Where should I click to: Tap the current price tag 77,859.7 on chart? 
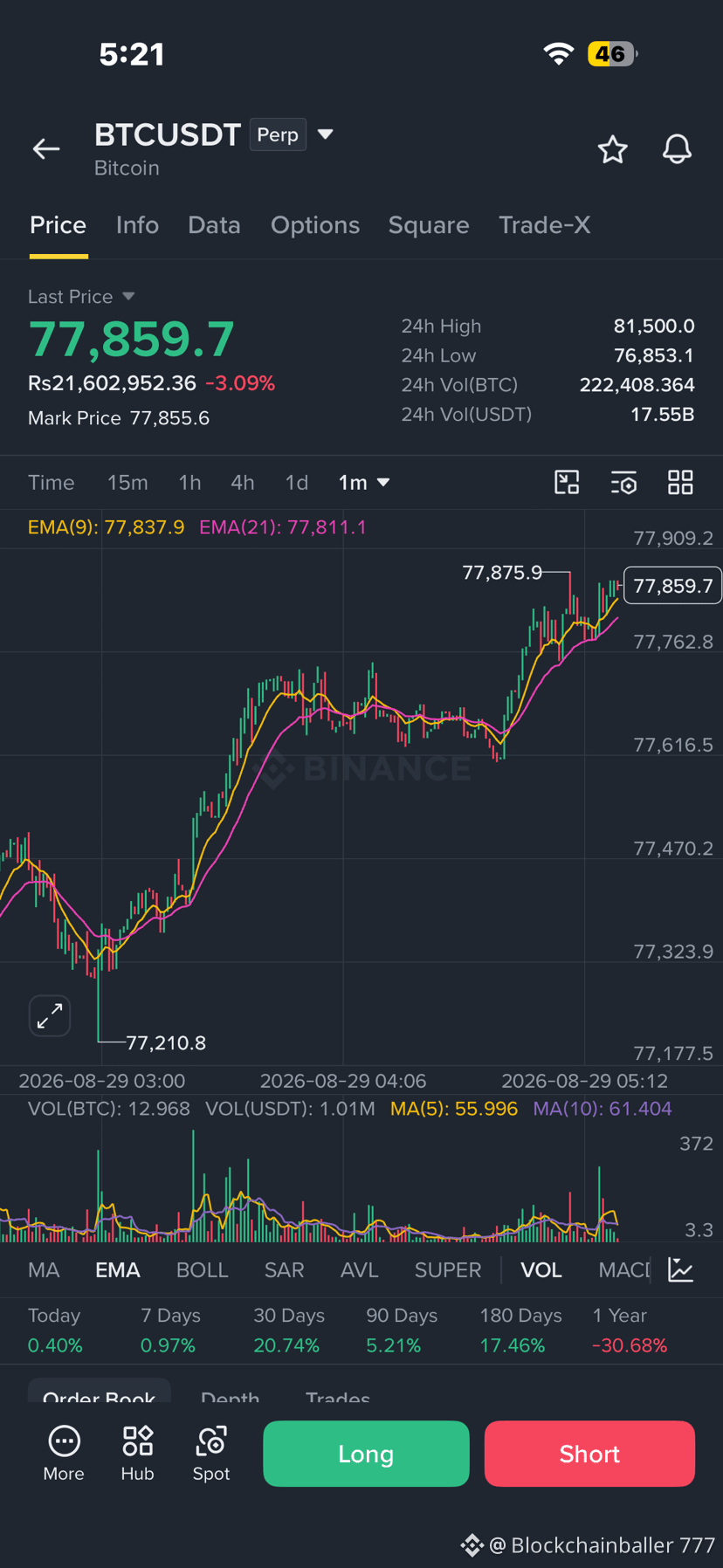(x=673, y=586)
